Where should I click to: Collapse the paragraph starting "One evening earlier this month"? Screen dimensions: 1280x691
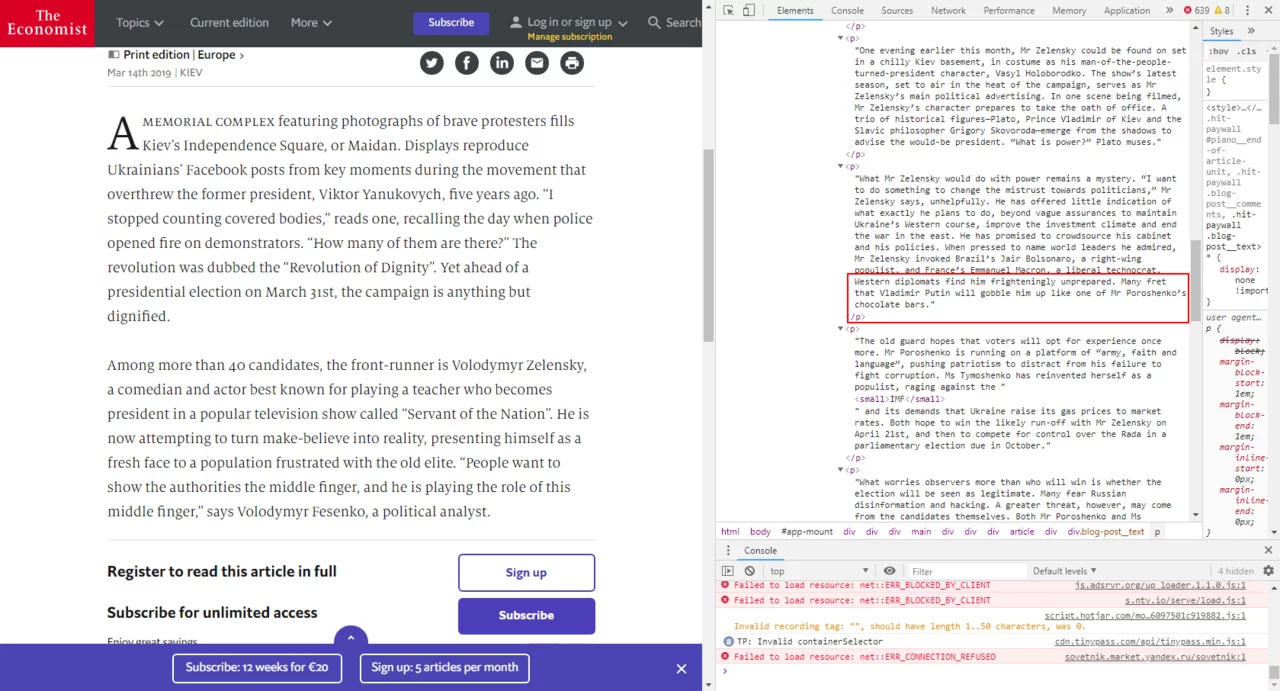pos(840,38)
